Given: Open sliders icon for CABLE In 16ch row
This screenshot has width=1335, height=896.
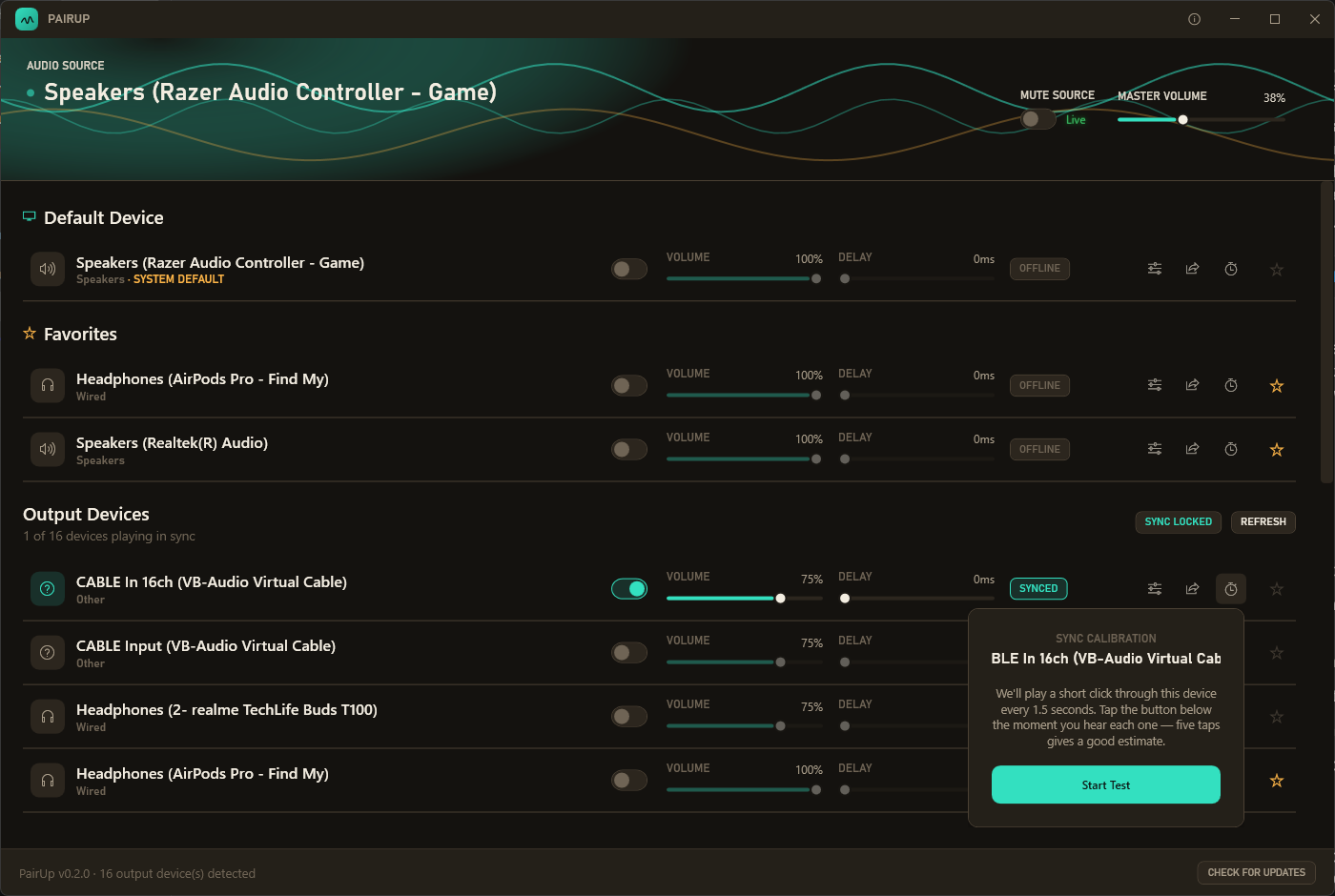Looking at the screenshot, I should point(1155,589).
